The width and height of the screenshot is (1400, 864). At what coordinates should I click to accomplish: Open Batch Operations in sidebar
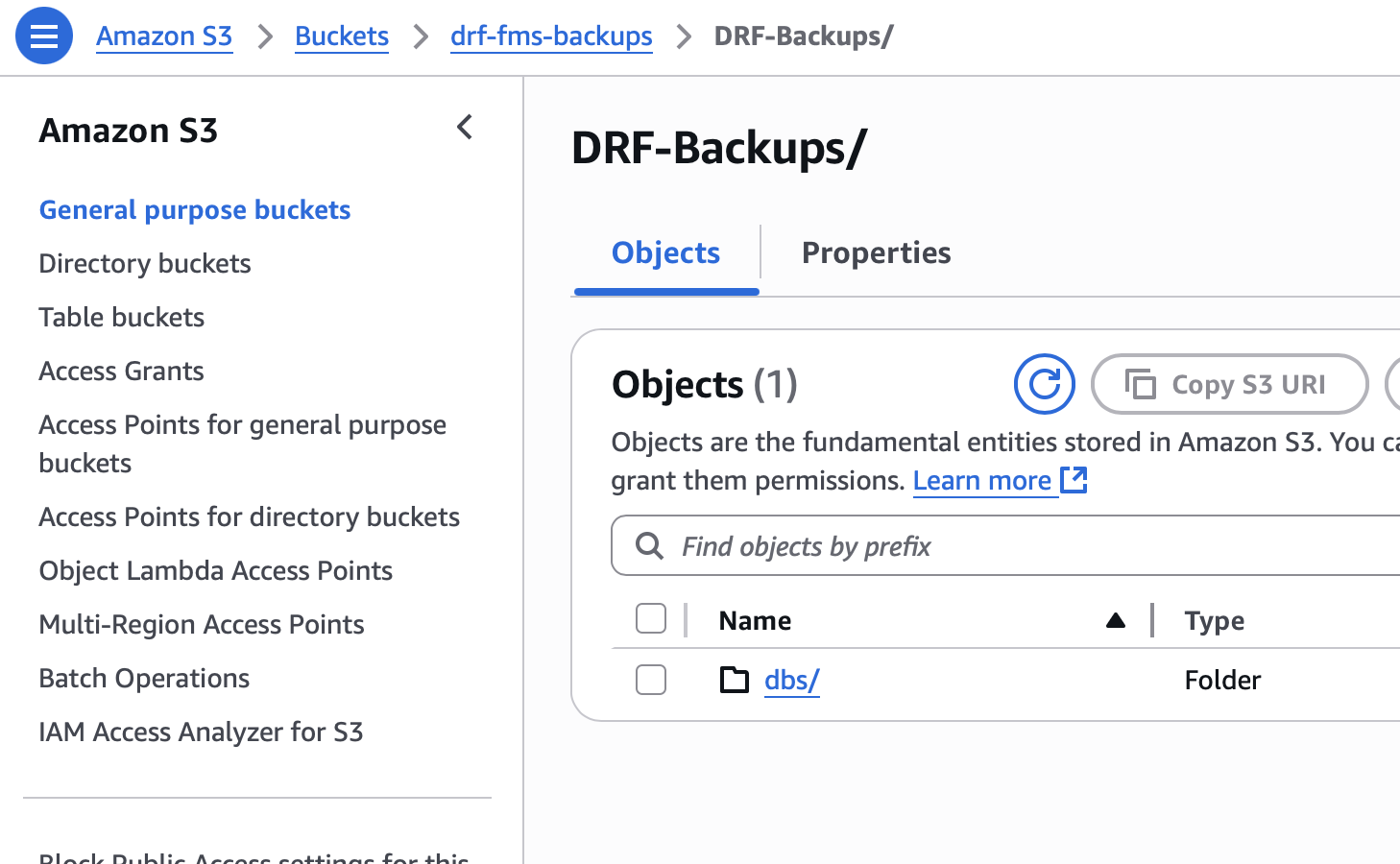[x=145, y=678]
